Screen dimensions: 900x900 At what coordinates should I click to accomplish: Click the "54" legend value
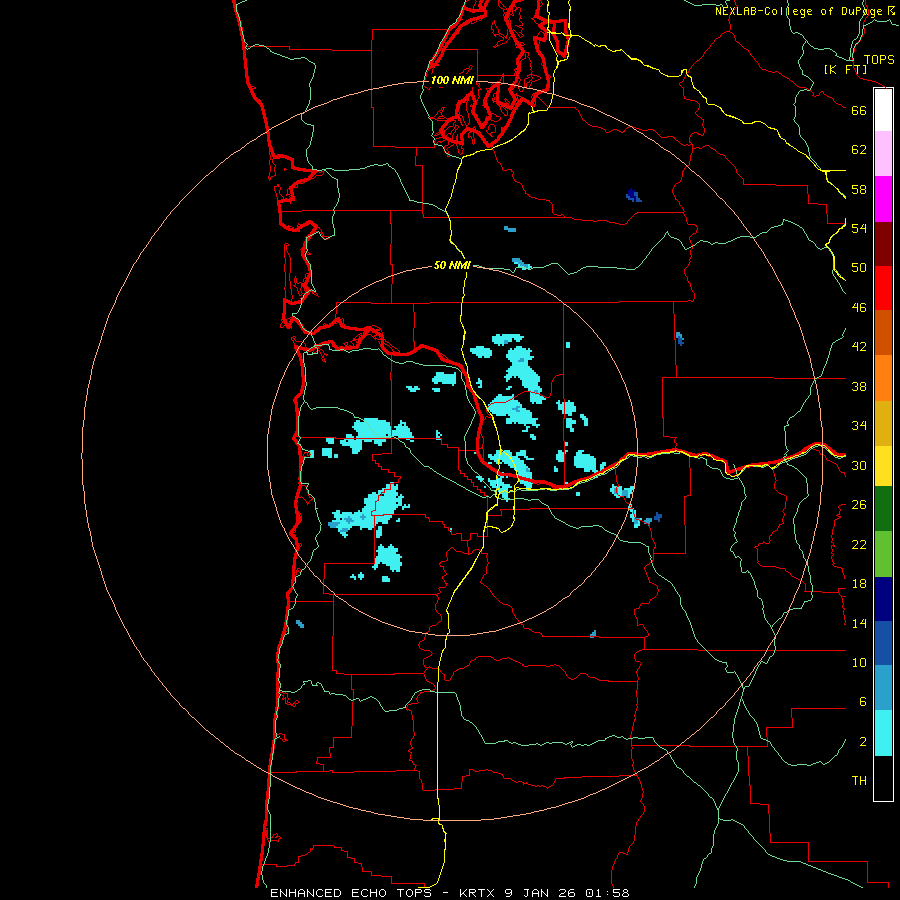click(x=859, y=228)
